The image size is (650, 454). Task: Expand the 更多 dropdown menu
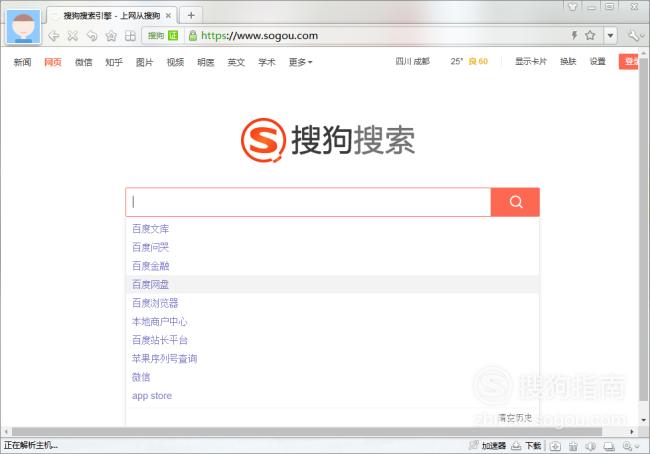(x=301, y=62)
